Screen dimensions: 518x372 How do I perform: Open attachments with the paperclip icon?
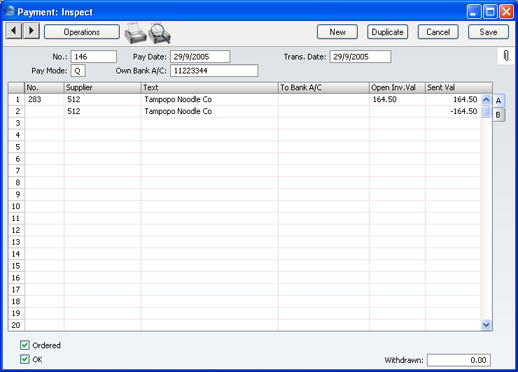(506, 56)
